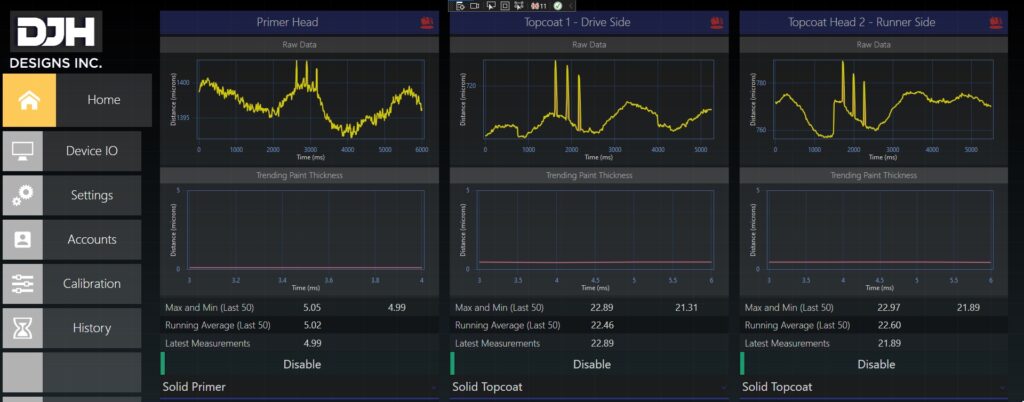Disable Topcoat Head 2 Runner Side sensor
Viewport: 1024px width, 402px height.
click(x=876, y=364)
